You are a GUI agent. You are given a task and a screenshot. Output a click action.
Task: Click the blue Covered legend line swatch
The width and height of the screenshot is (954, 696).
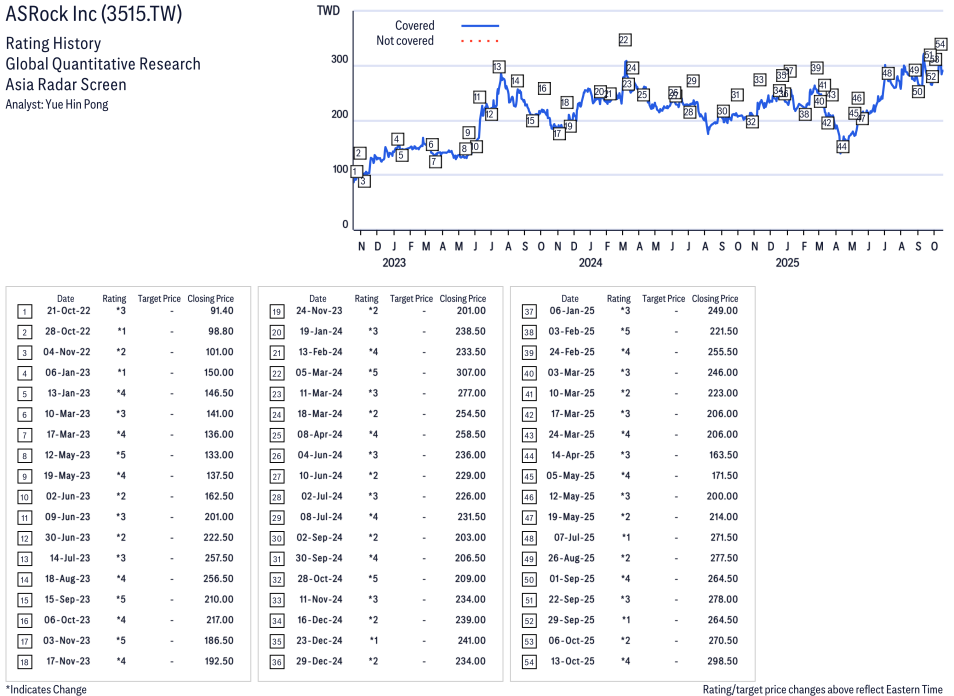[480, 26]
